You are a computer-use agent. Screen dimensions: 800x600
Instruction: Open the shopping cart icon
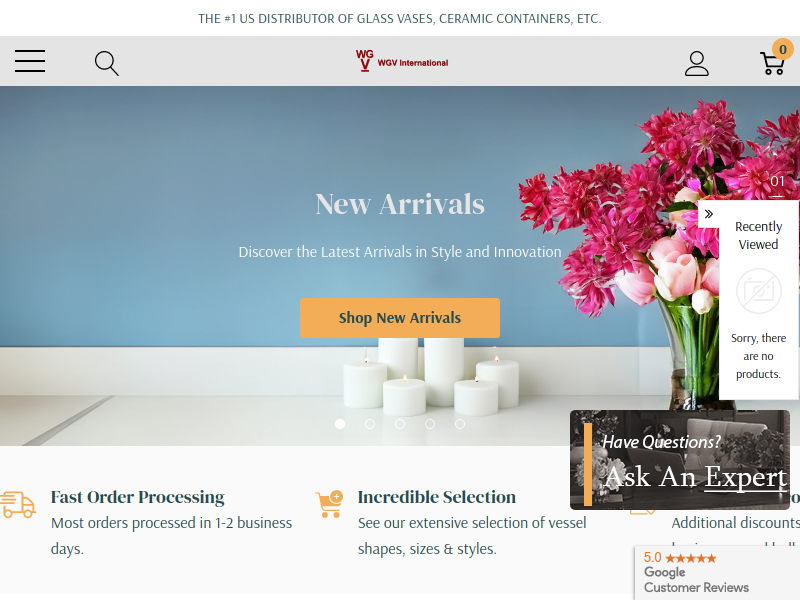point(772,63)
